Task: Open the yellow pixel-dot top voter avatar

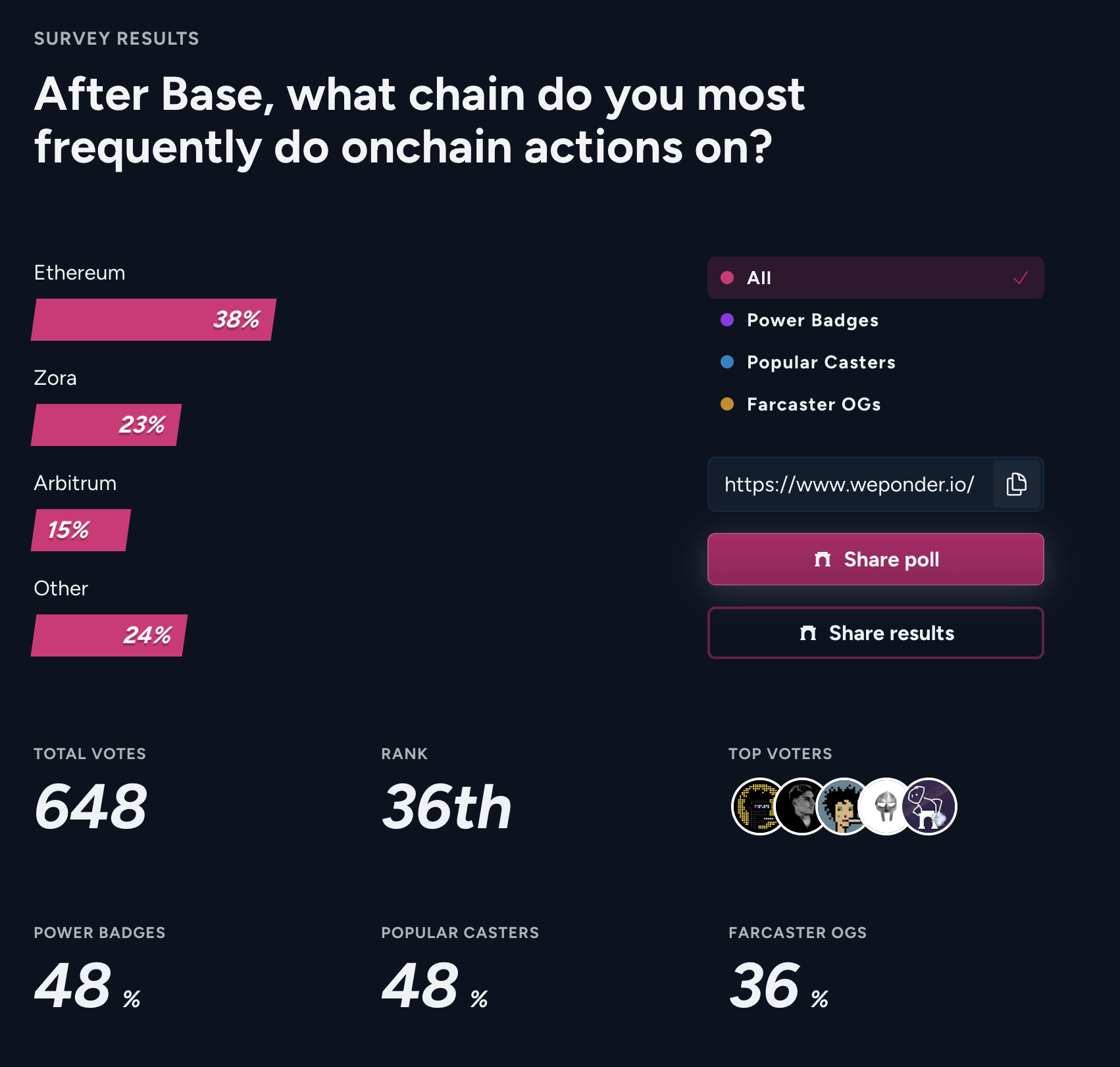Action: pyautogui.click(x=759, y=806)
